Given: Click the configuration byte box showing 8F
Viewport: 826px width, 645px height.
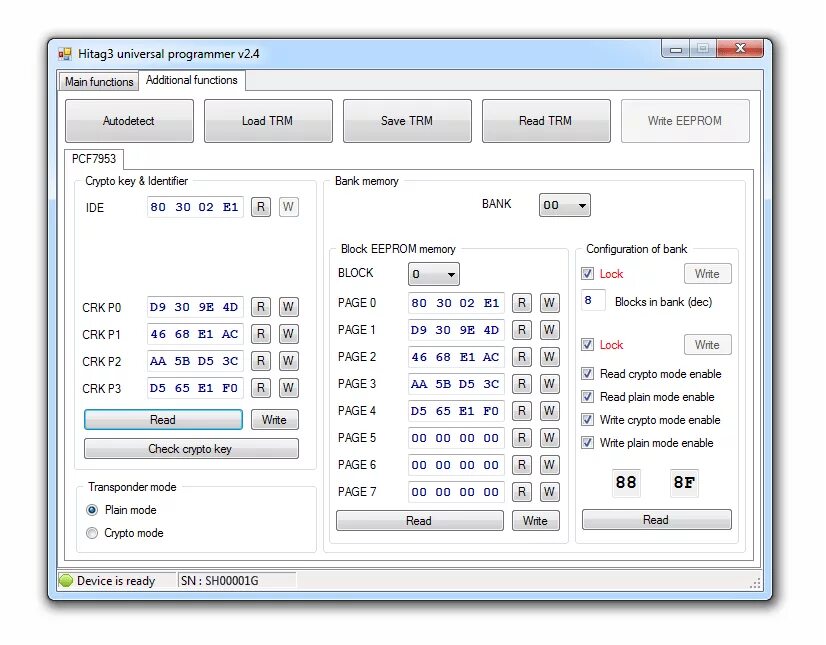Looking at the screenshot, I should pyautogui.click(x=684, y=482).
